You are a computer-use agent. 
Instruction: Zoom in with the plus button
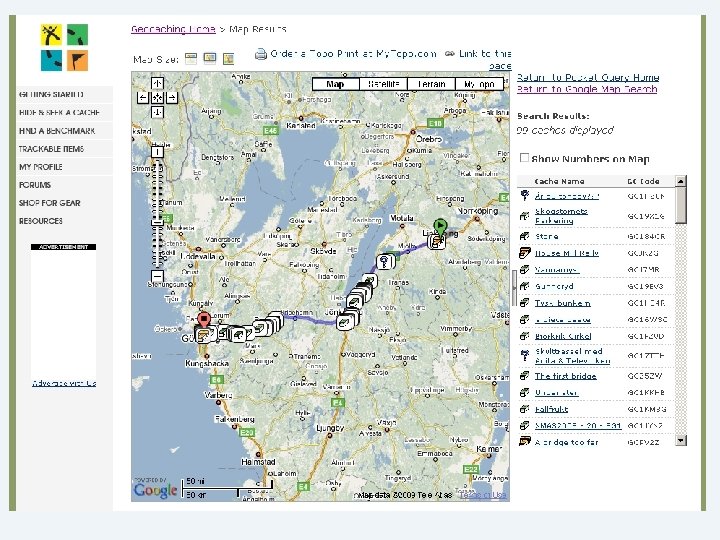click(158, 152)
